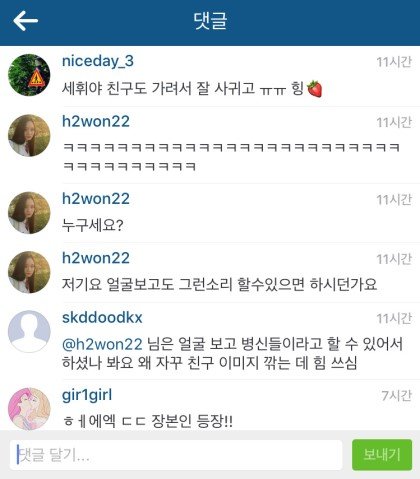Open niceday_3's profile picture

point(29,75)
